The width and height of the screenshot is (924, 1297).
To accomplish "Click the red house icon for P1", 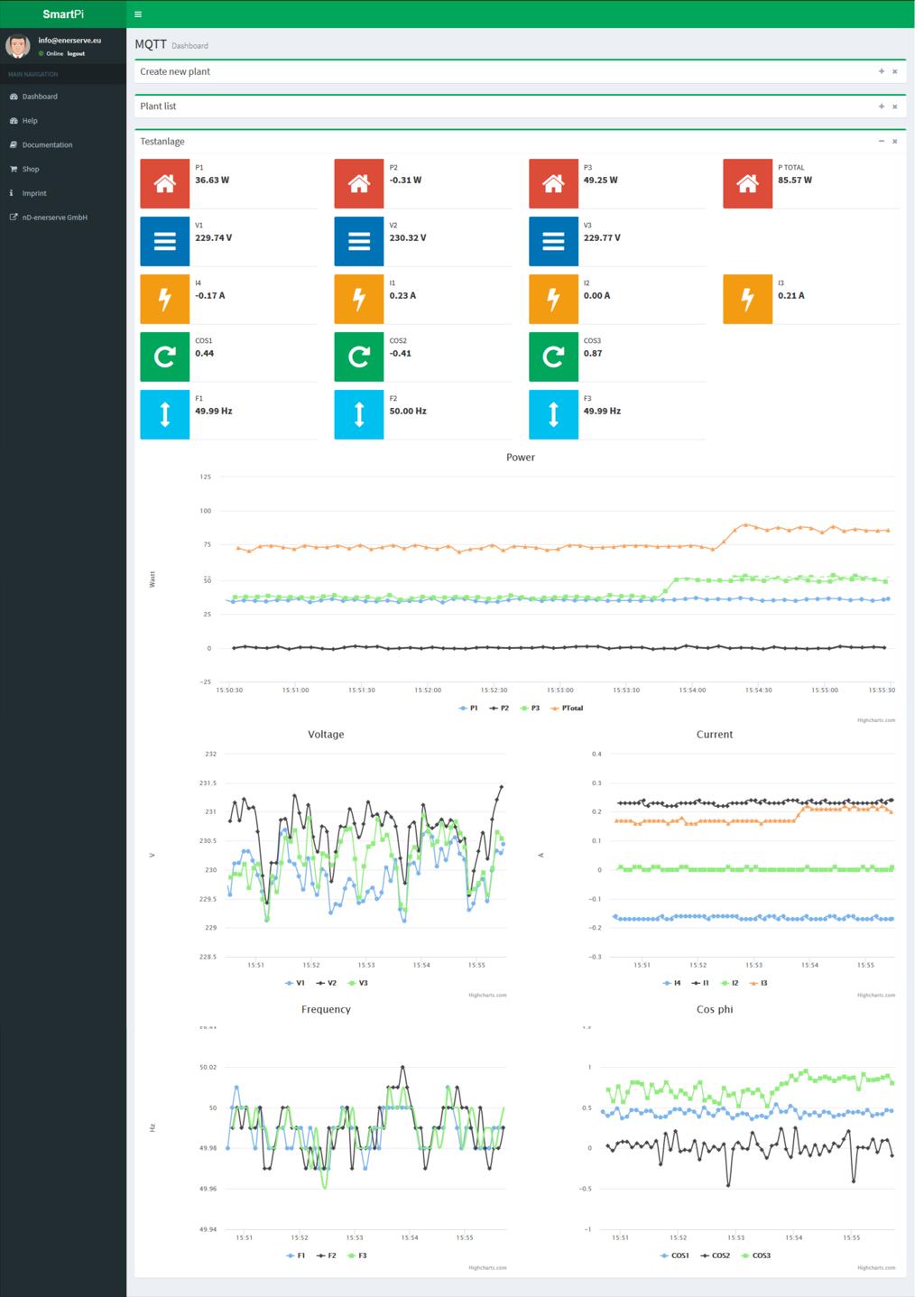I will coord(164,184).
